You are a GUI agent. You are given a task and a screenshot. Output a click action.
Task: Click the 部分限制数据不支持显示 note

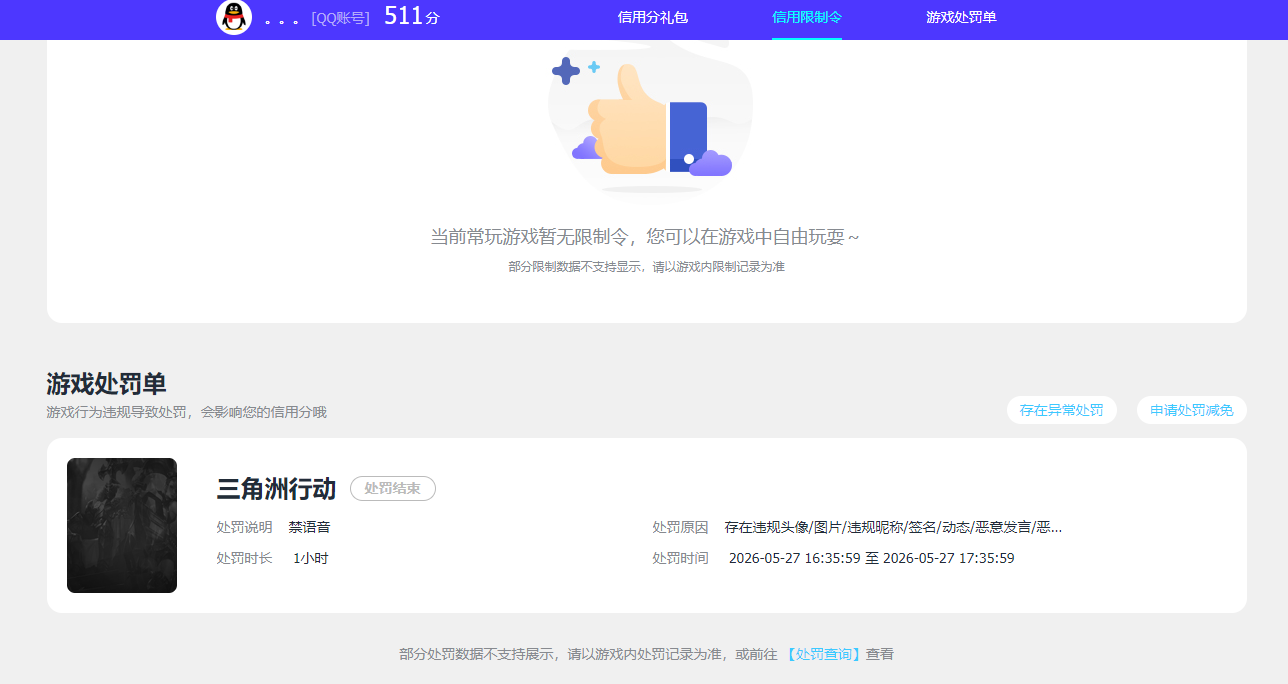(646, 267)
